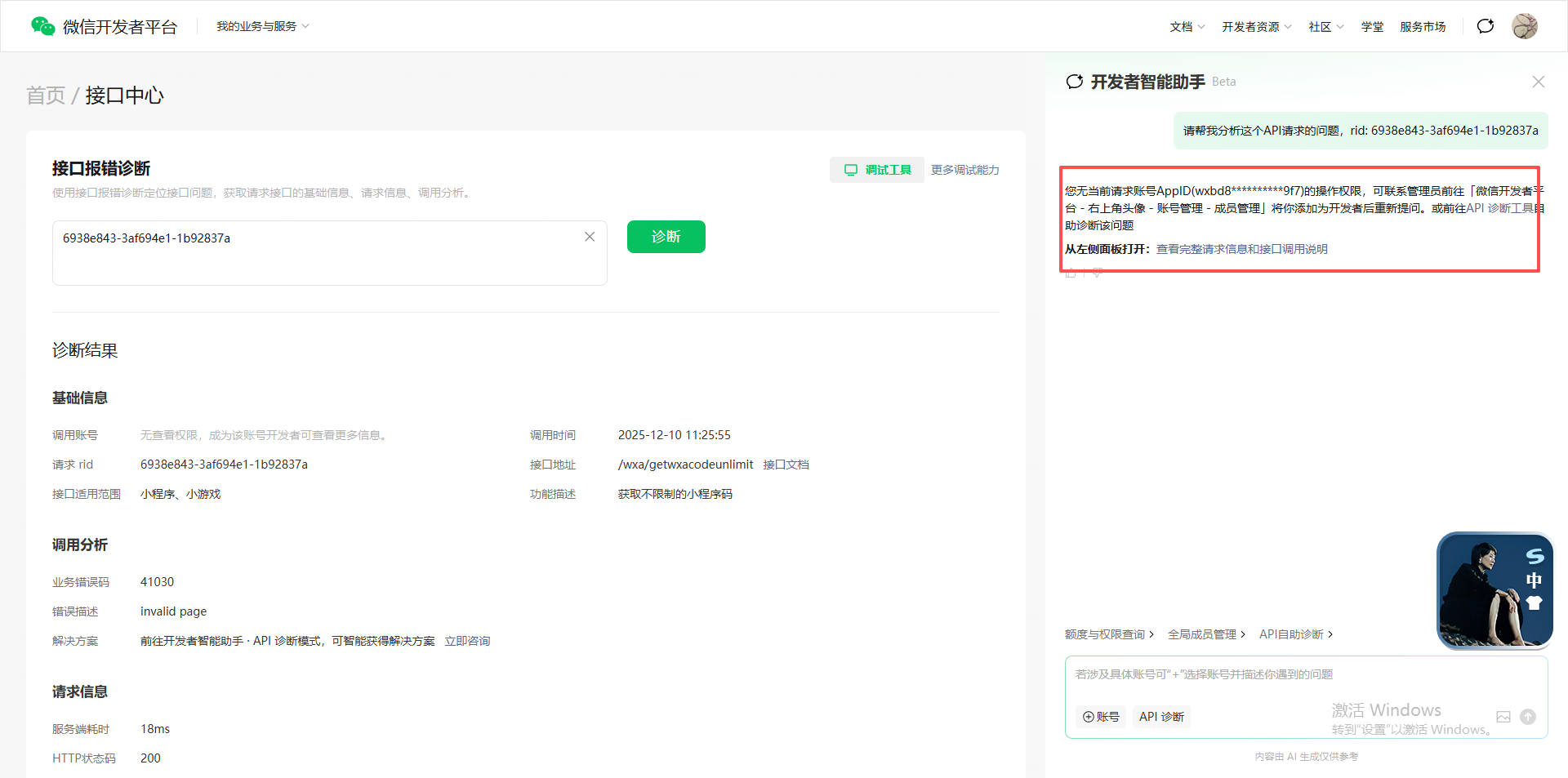Open the 接口文档 link
Viewport: 1568px width, 778px height.
coord(786,465)
